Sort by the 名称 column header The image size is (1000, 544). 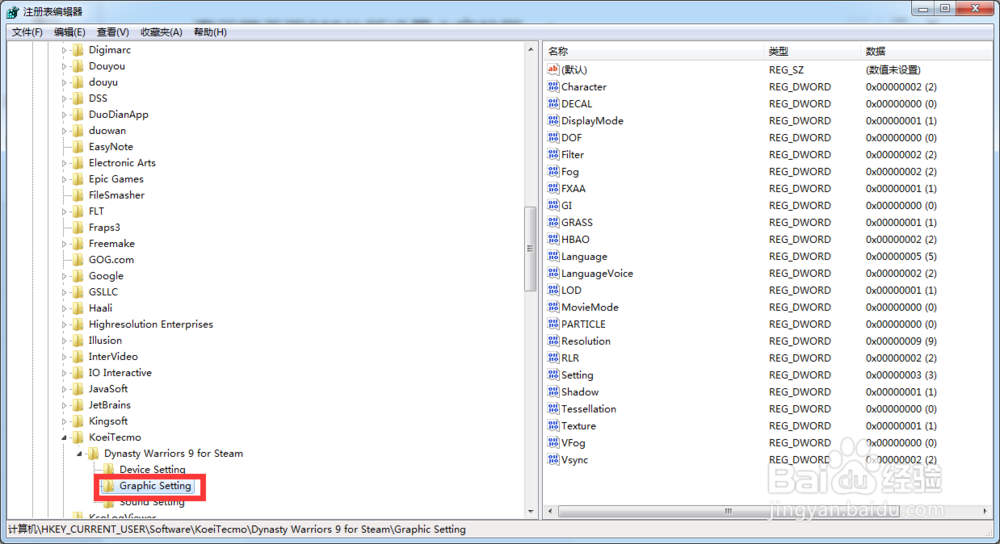pos(654,51)
